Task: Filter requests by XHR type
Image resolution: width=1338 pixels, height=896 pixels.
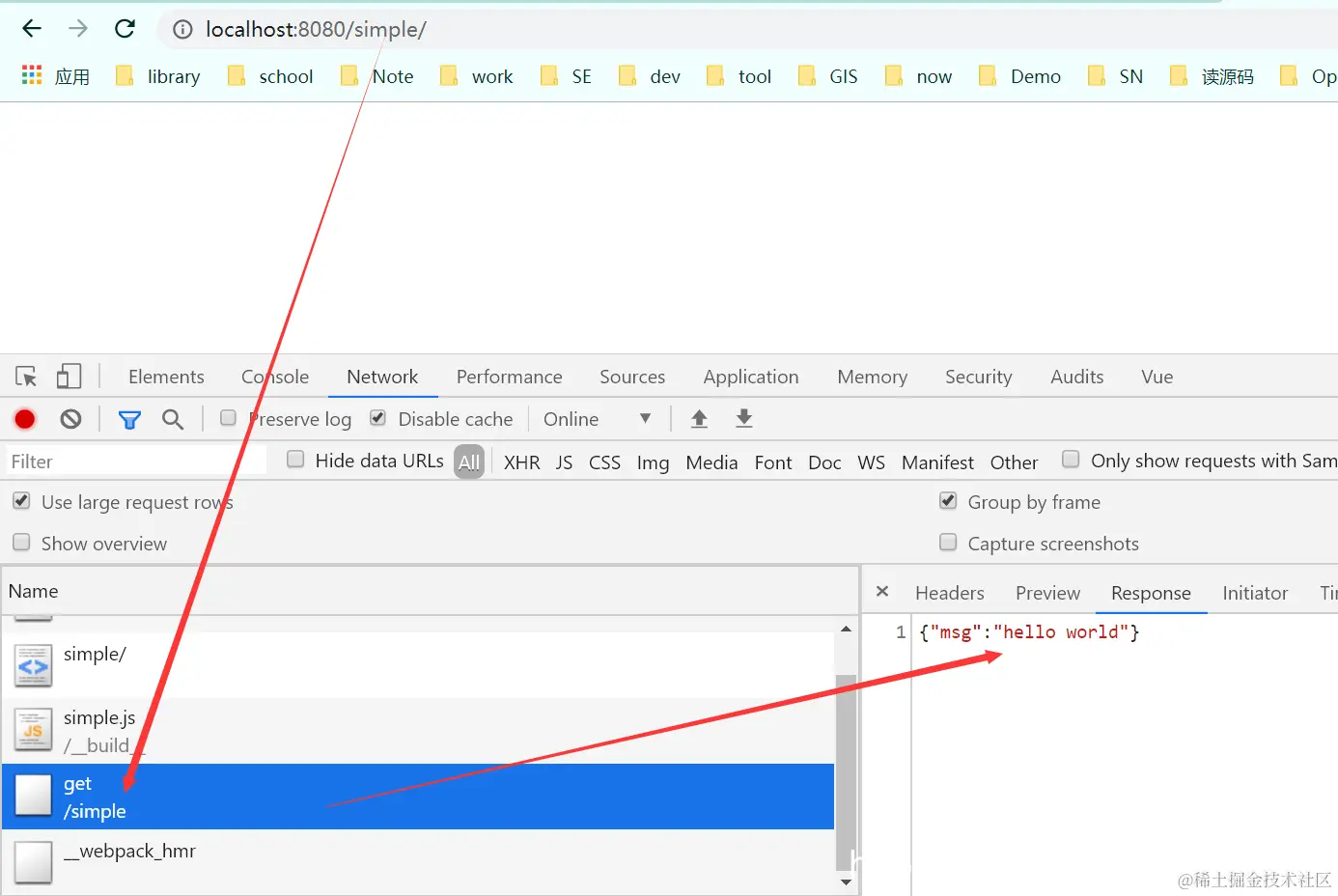Action: coord(522,462)
